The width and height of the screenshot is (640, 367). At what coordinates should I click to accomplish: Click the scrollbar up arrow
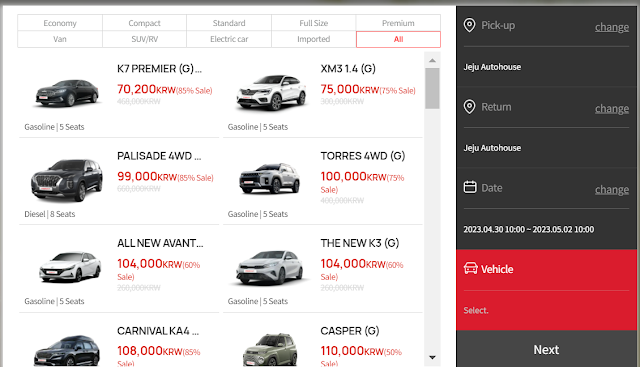(x=432, y=60)
